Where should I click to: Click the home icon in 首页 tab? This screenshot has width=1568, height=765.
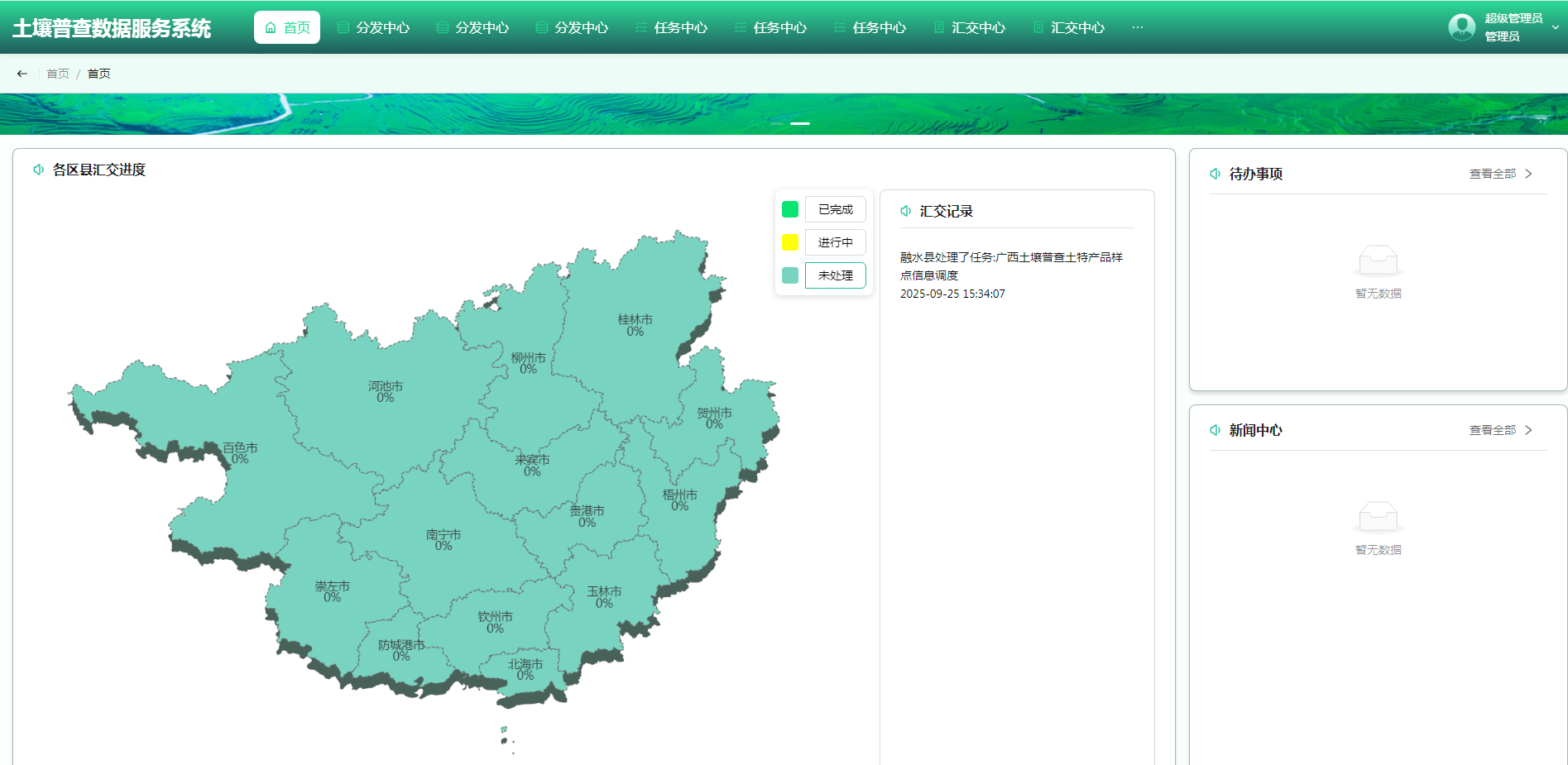point(271,28)
